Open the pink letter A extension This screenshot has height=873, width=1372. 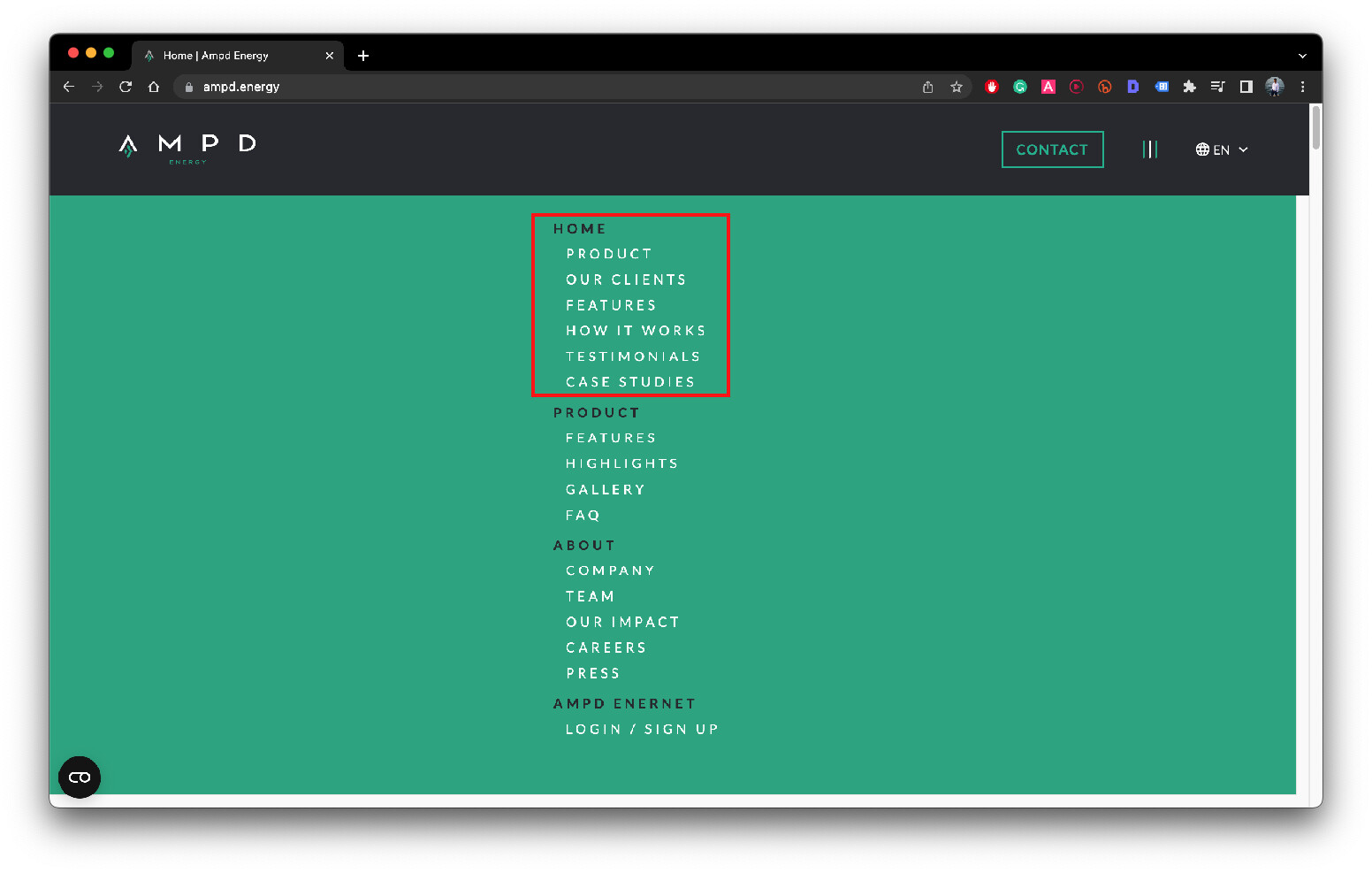click(x=1048, y=87)
